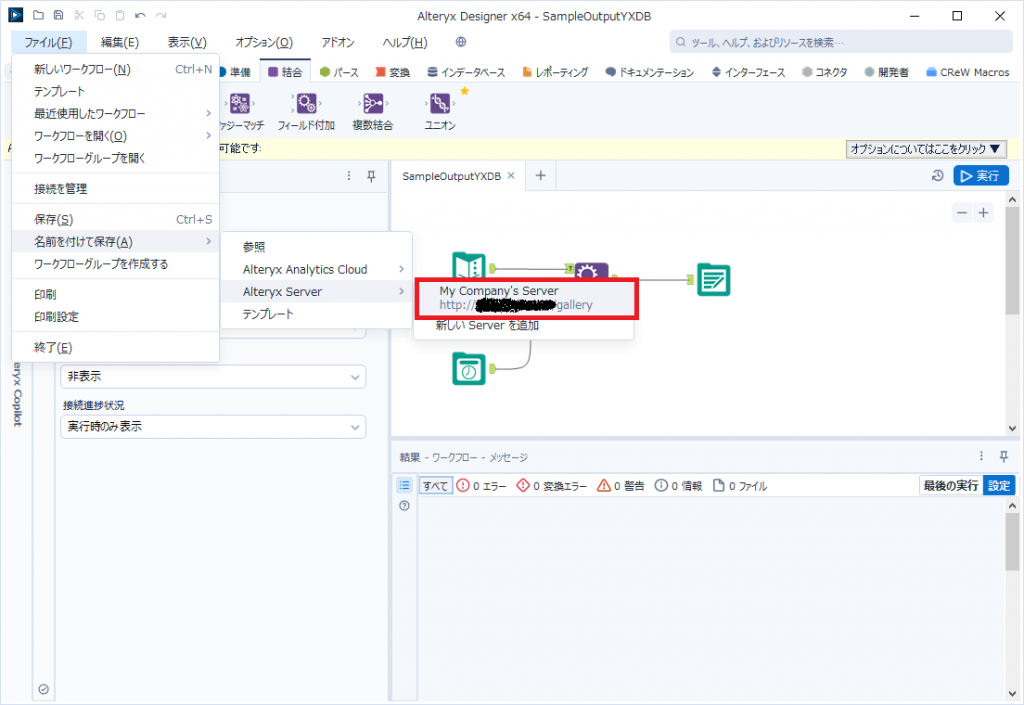This screenshot has height=705, width=1024.
Task: Click the favorite star on ユニオン tool
Action: pos(464,91)
